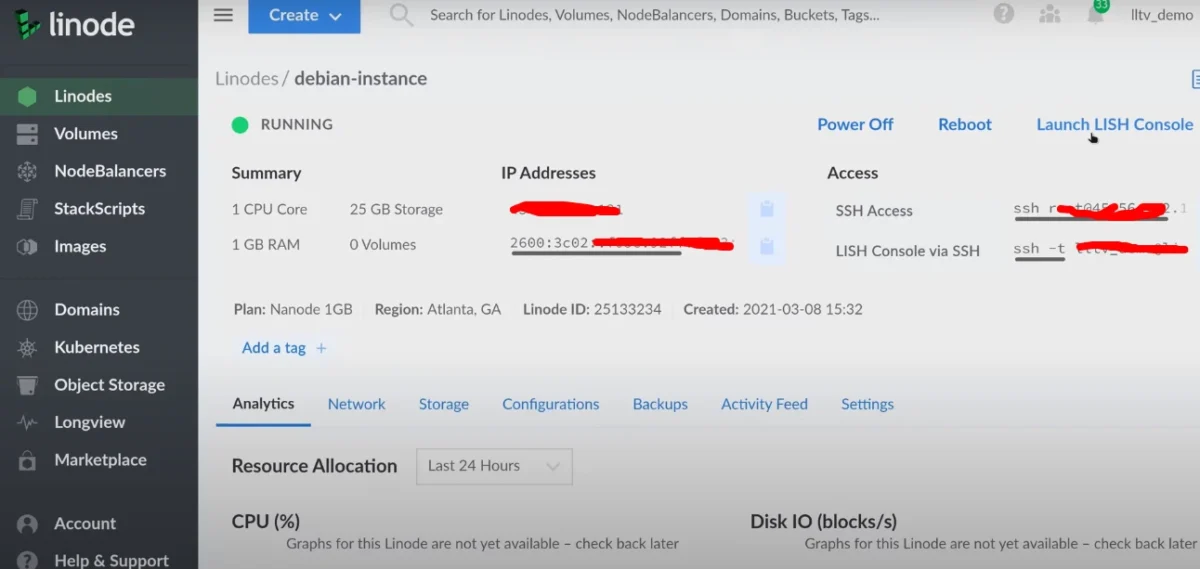Image resolution: width=1200 pixels, height=569 pixels.
Task: Switch to the Settings tab
Action: point(867,404)
